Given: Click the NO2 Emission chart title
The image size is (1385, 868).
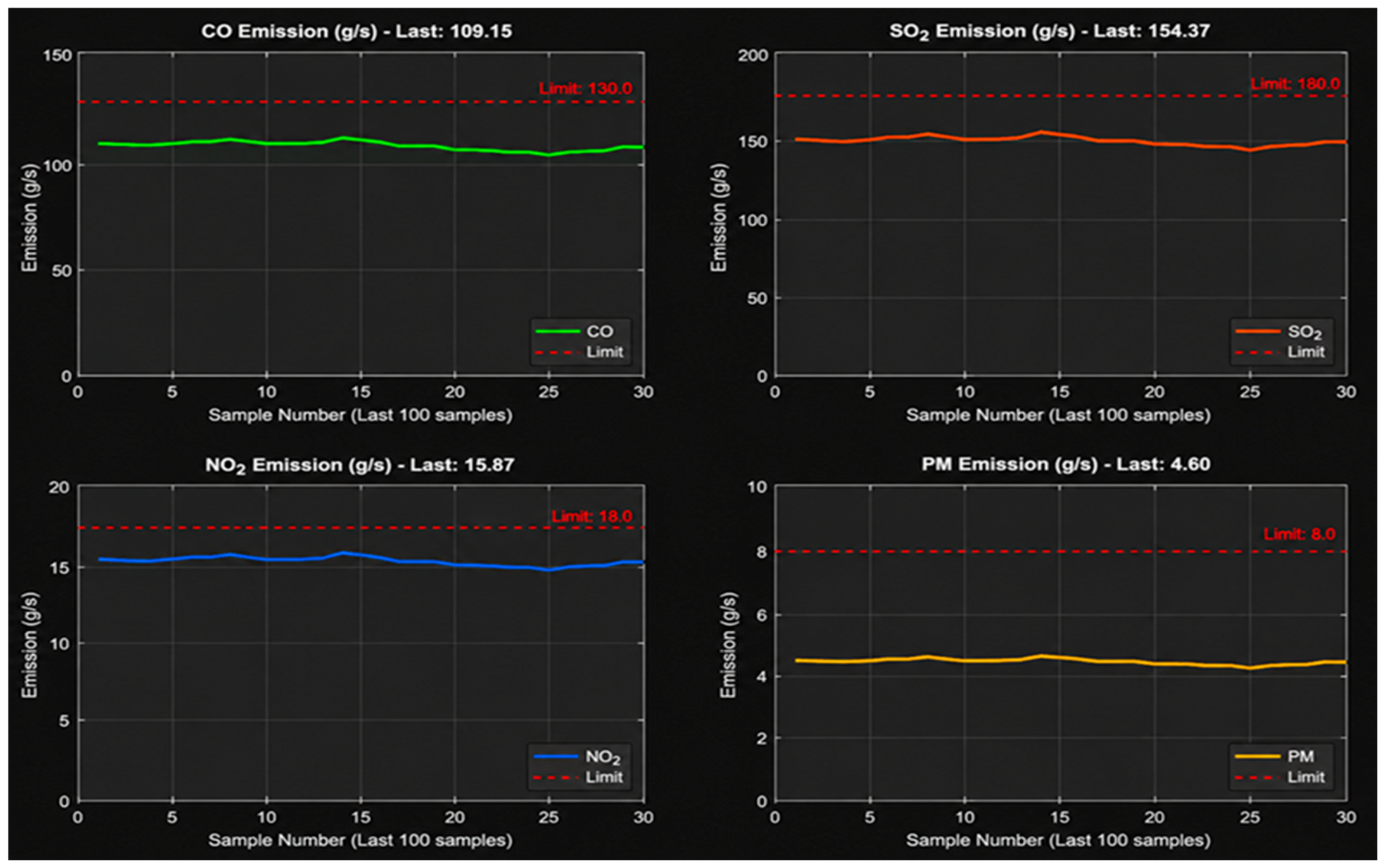Looking at the screenshot, I should click(359, 465).
